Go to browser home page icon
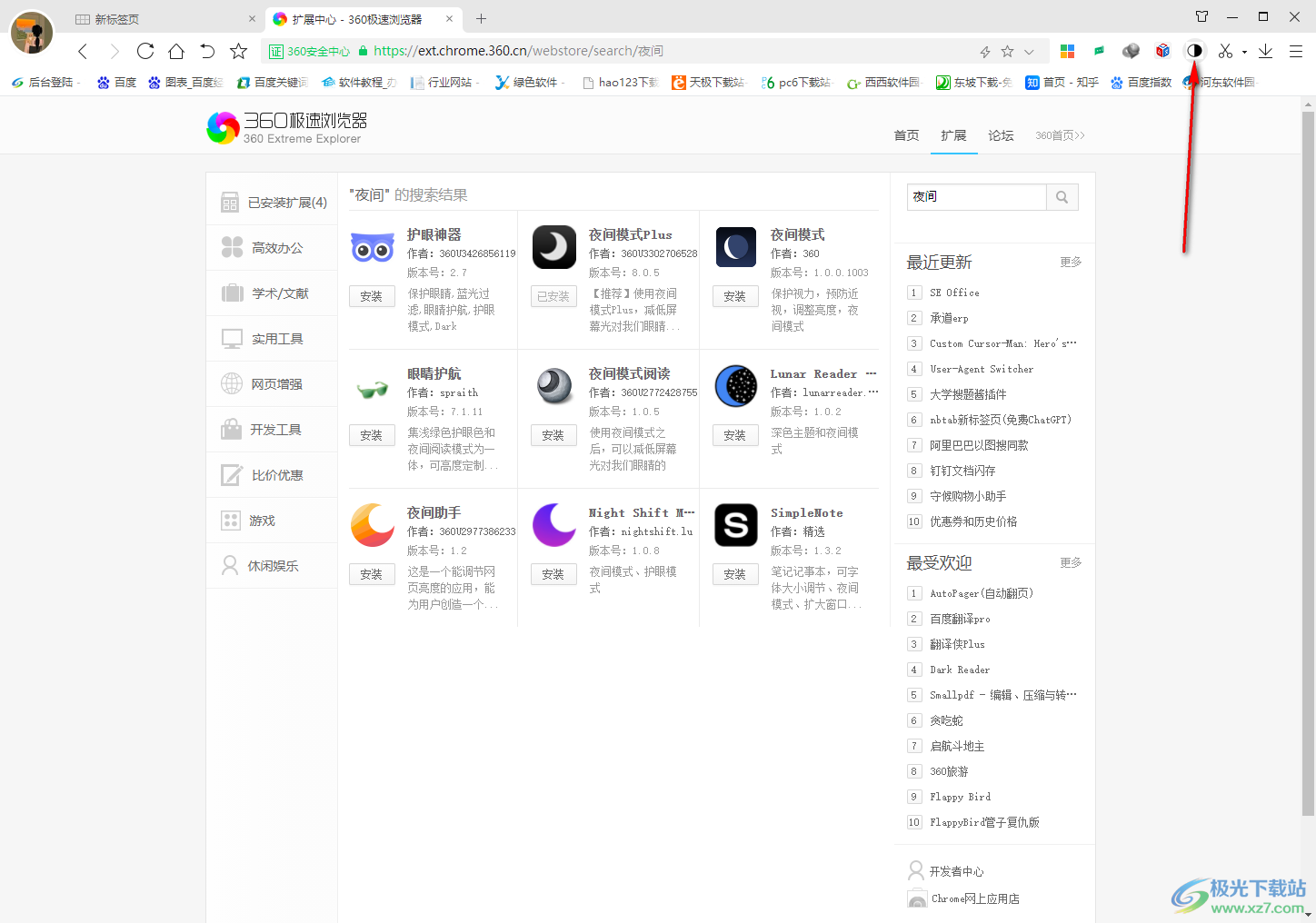Viewport: 1316px width, 923px height. point(176,51)
